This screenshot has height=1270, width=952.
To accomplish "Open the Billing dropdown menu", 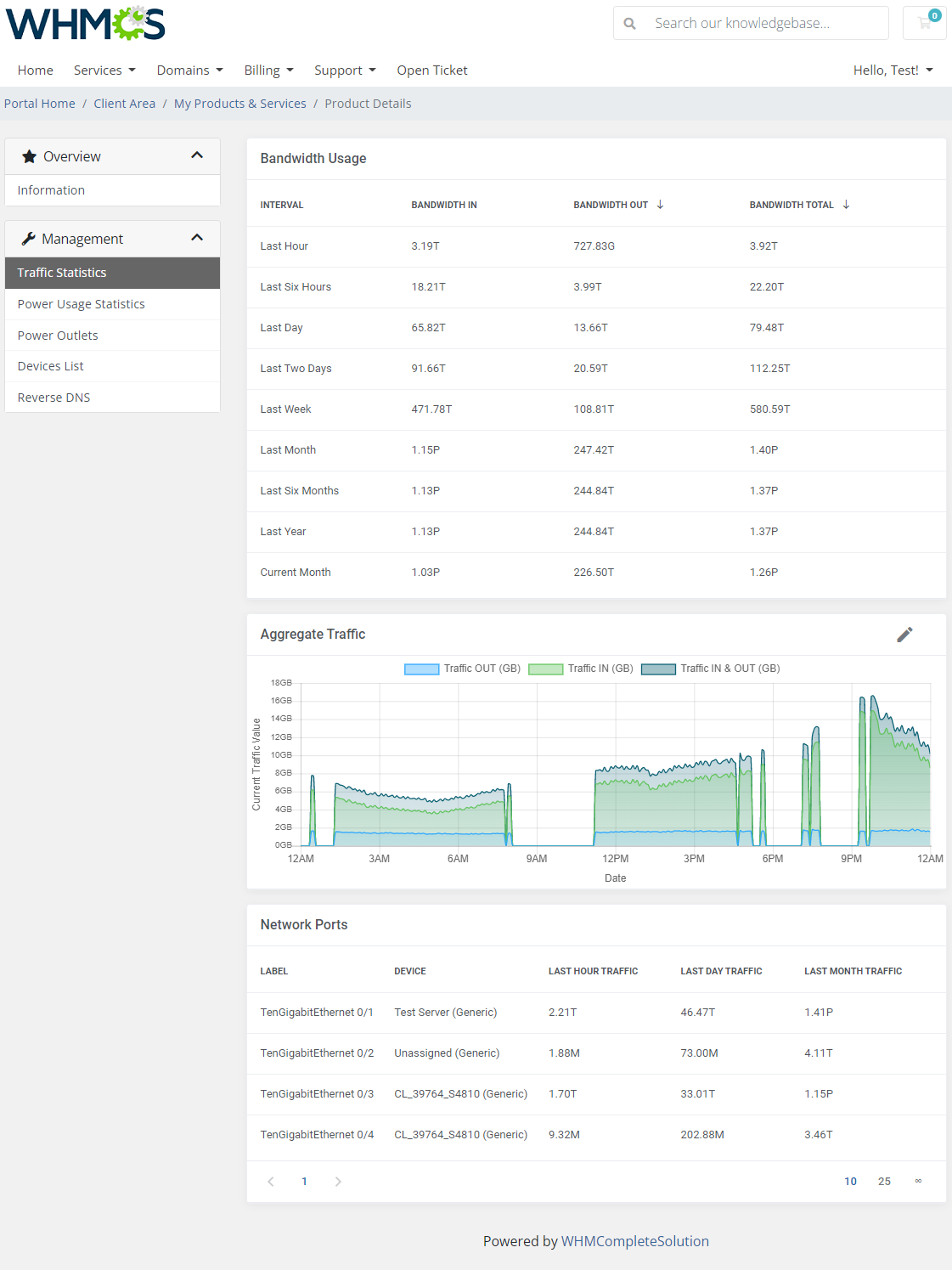I will coord(269,71).
